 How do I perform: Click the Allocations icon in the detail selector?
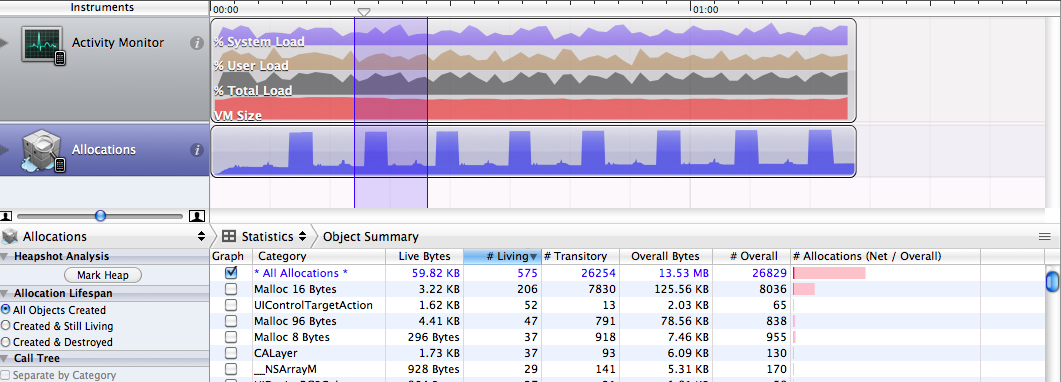coord(9,237)
